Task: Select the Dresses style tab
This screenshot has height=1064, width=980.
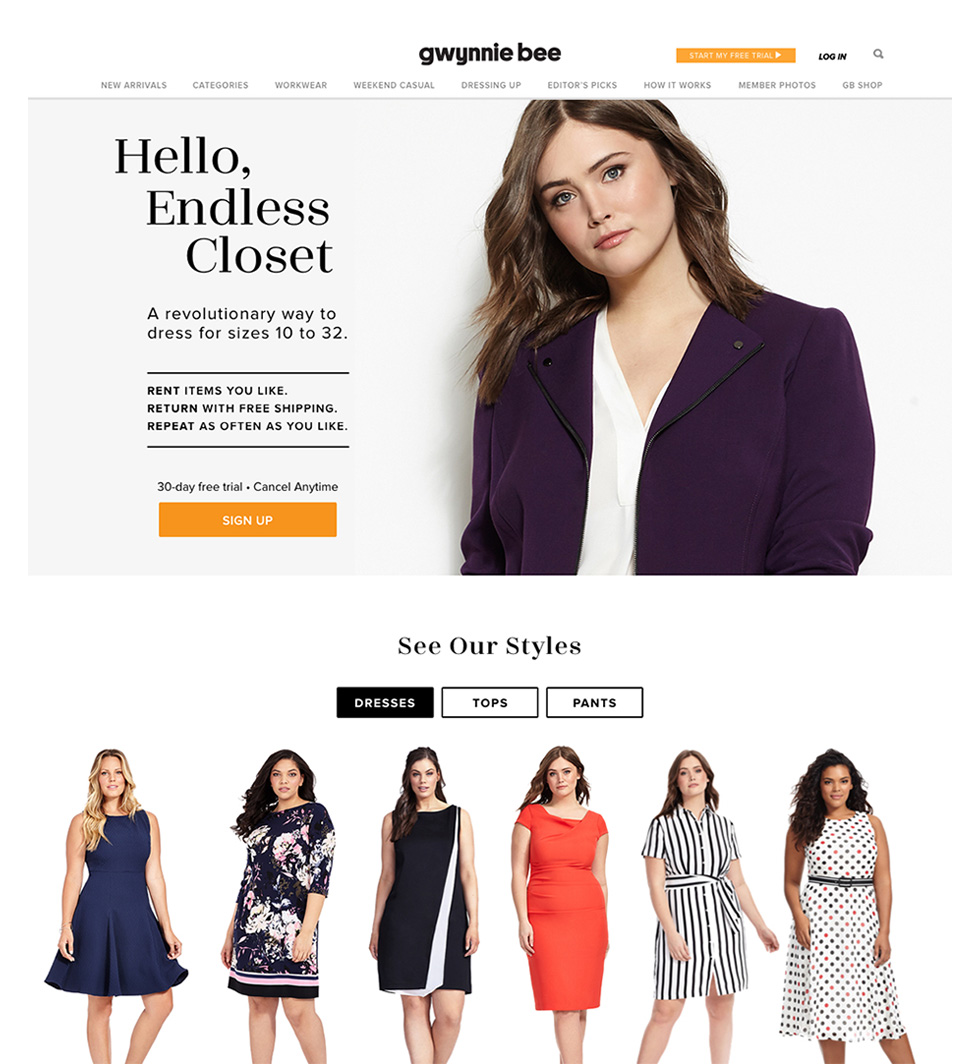Action: click(x=385, y=702)
